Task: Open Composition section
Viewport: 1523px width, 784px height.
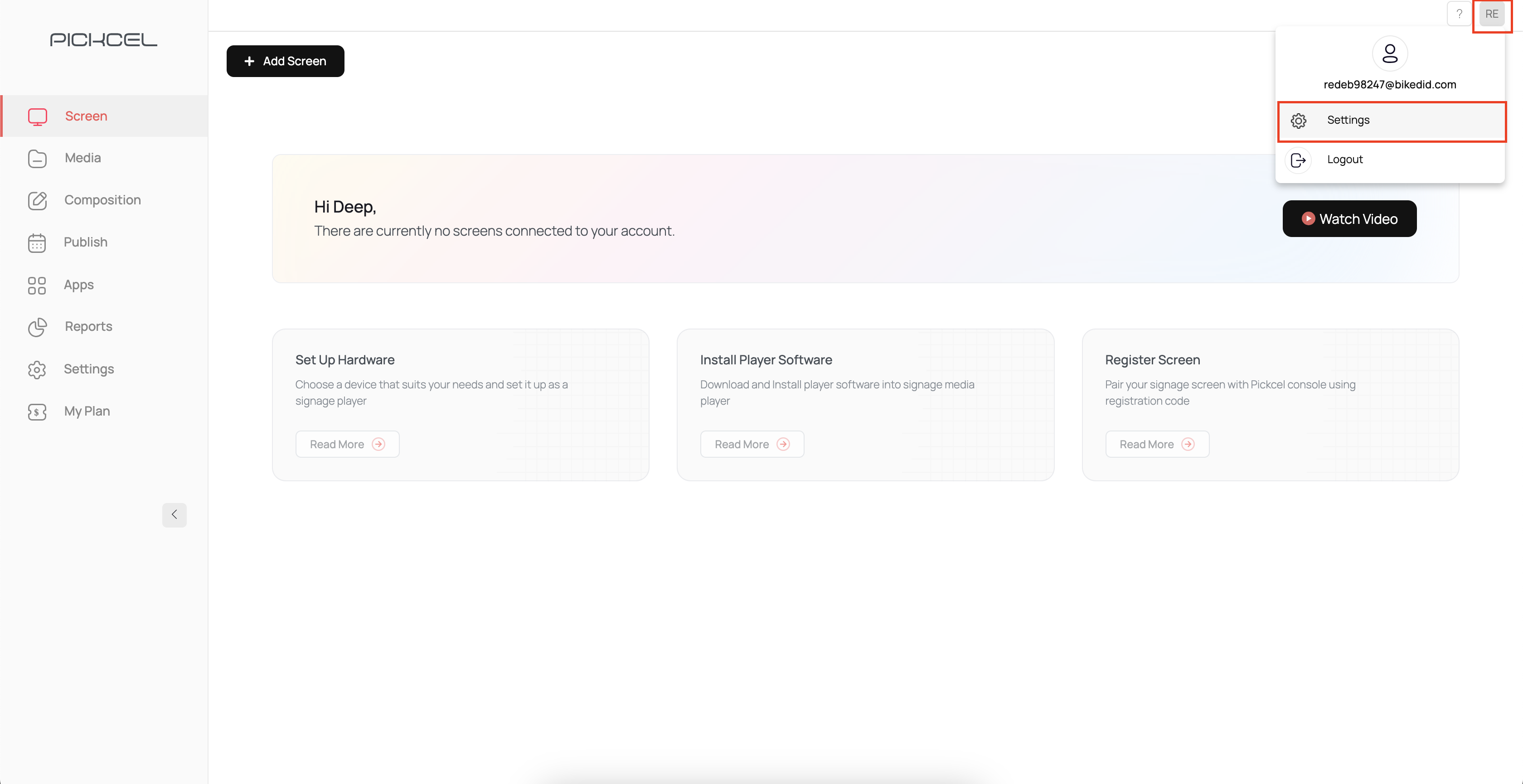Action: pos(105,200)
